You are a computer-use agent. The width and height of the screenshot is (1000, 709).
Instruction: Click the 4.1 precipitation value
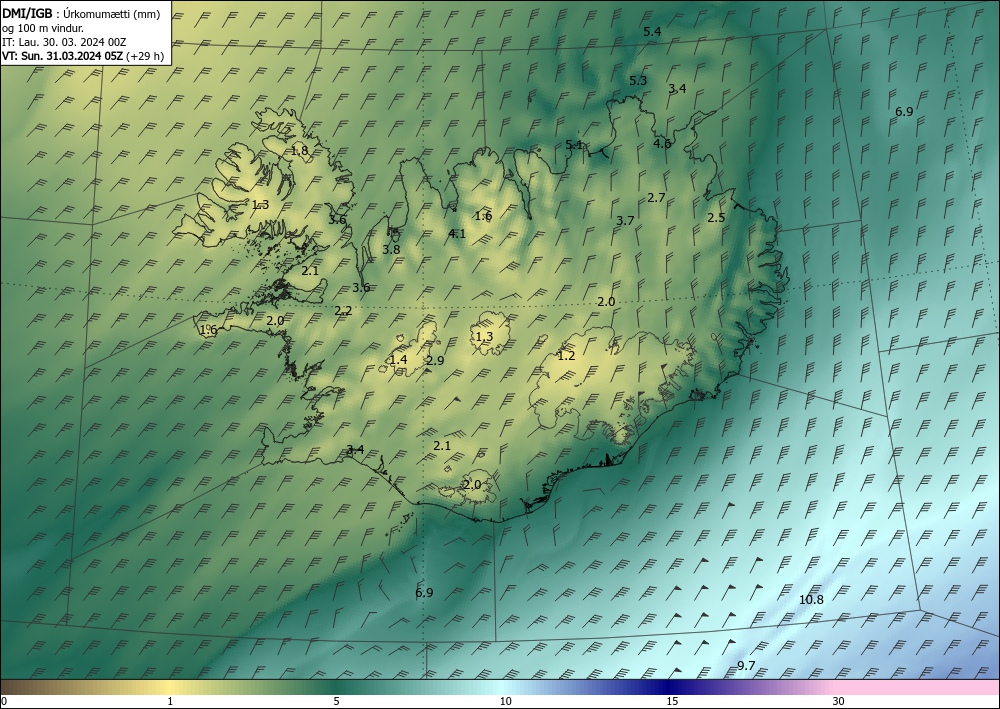[x=457, y=233]
